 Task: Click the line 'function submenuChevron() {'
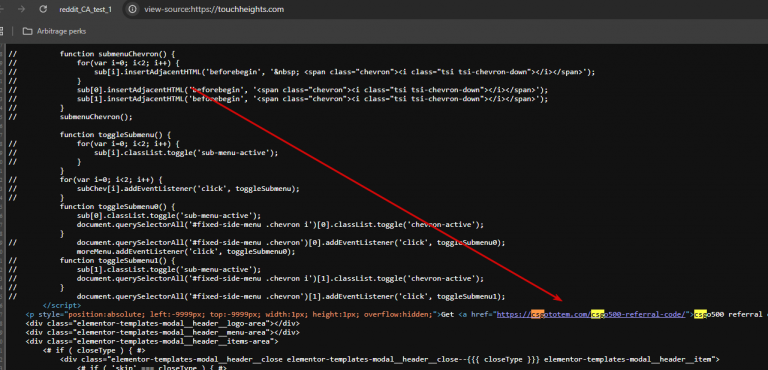[118, 53]
